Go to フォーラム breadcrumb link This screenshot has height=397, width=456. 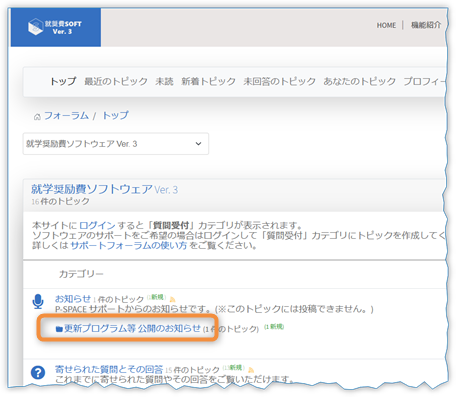(x=66, y=116)
